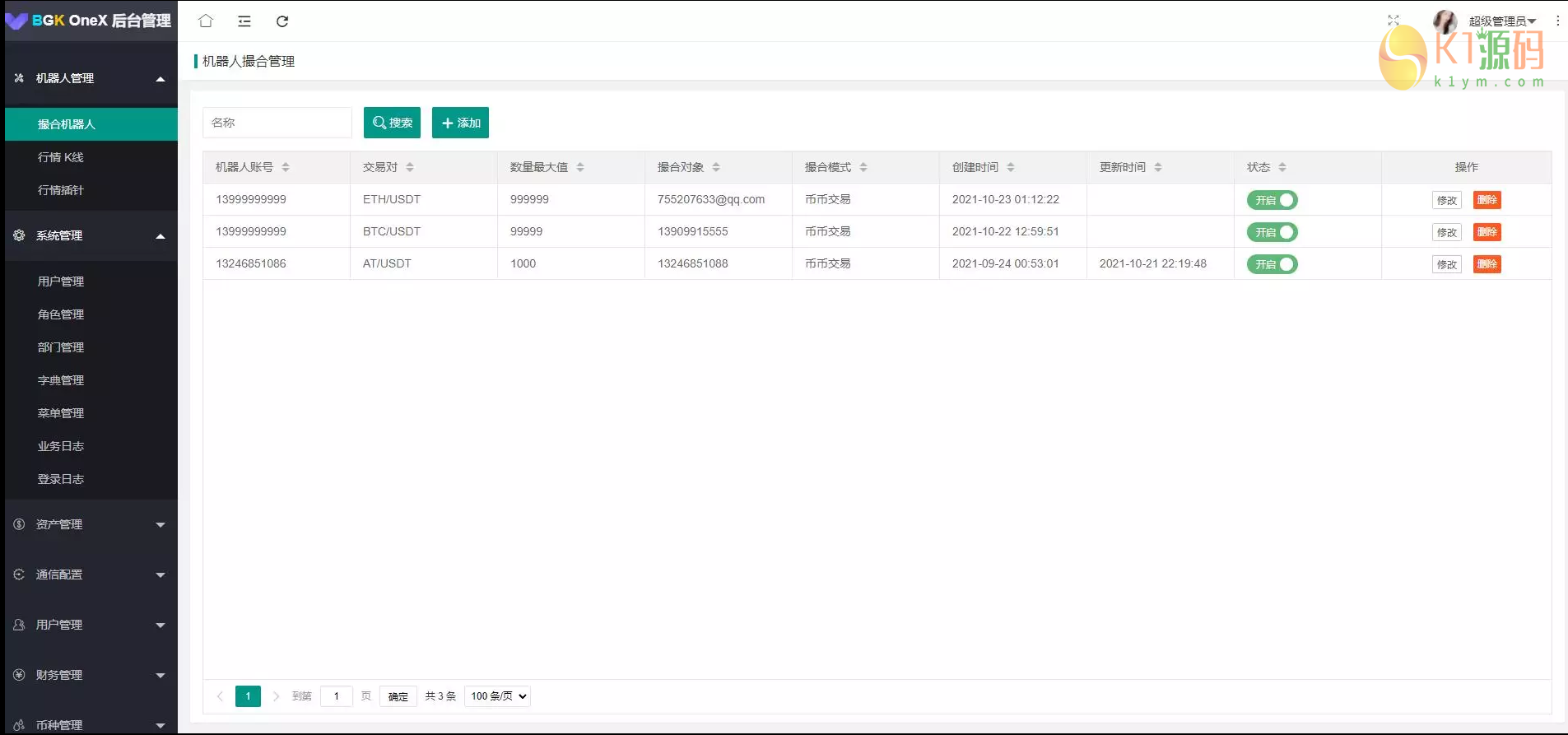Click 财务管理 yen icon
The height and width of the screenshot is (735, 1568).
19,675
